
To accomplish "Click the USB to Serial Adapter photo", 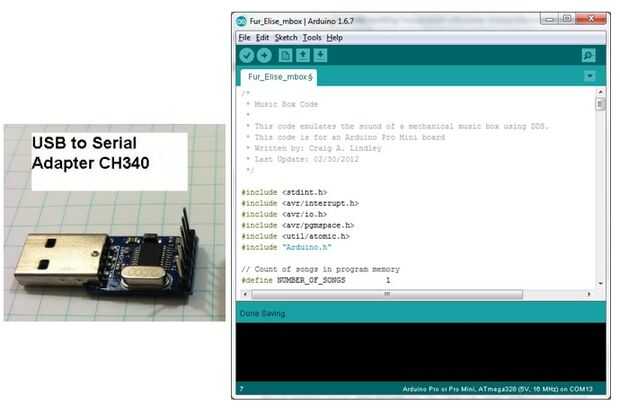I will pyautogui.click(x=115, y=223).
